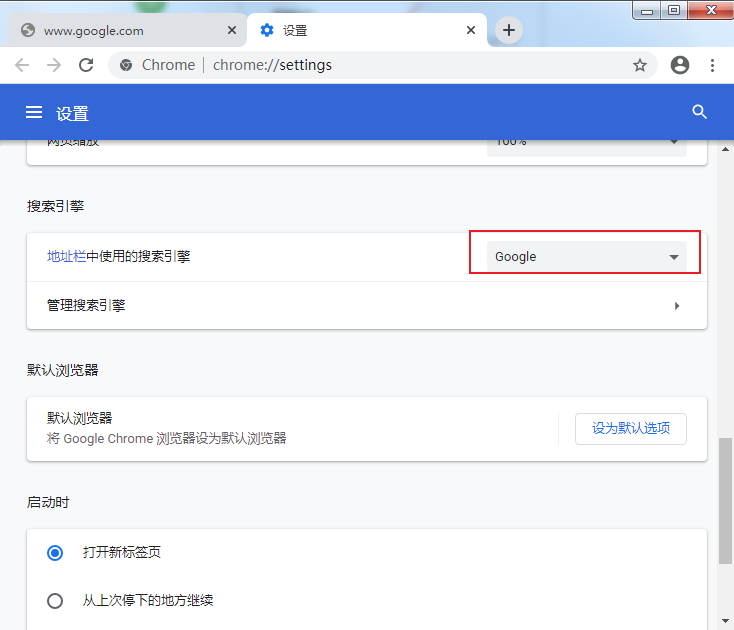Click the 设为默认选项 button
The height and width of the screenshot is (630, 734).
pyautogui.click(x=631, y=429)
